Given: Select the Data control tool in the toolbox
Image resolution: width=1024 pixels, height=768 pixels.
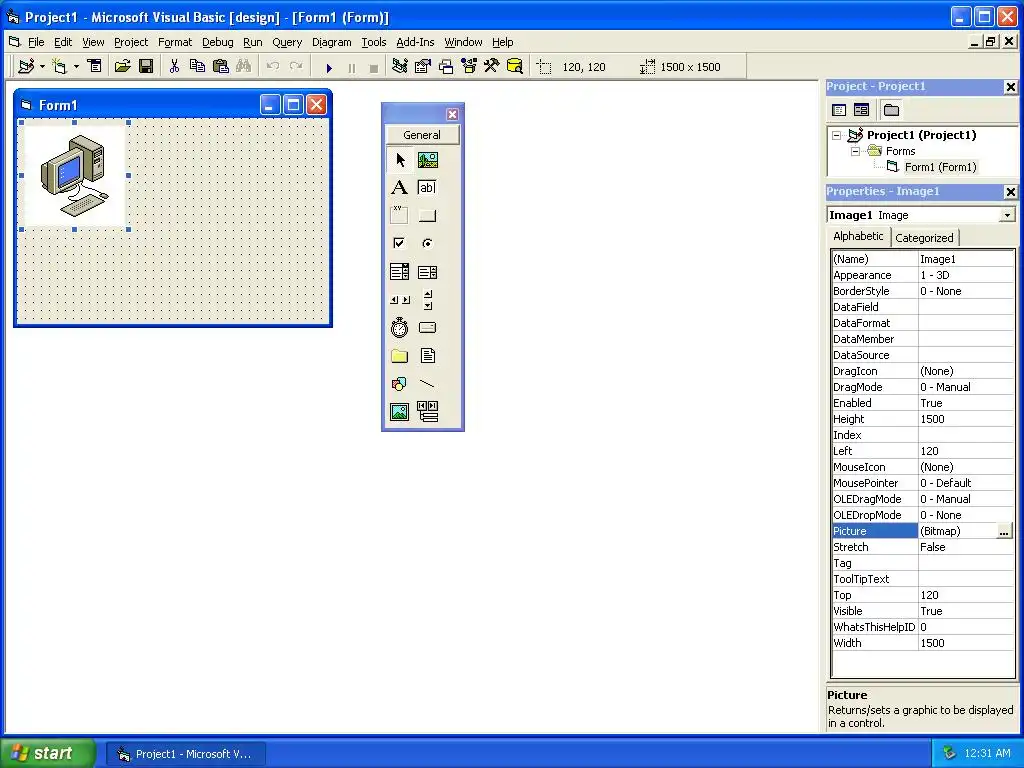Looking at the screenshot, I should click(428, 411).
